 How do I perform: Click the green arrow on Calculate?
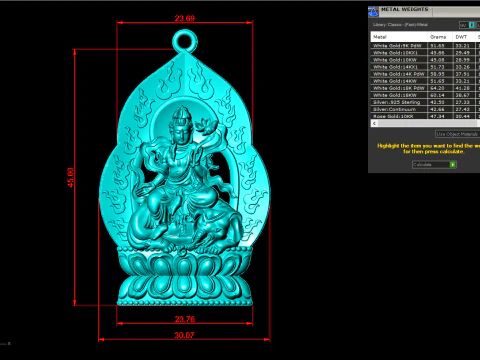pos(453,164)
